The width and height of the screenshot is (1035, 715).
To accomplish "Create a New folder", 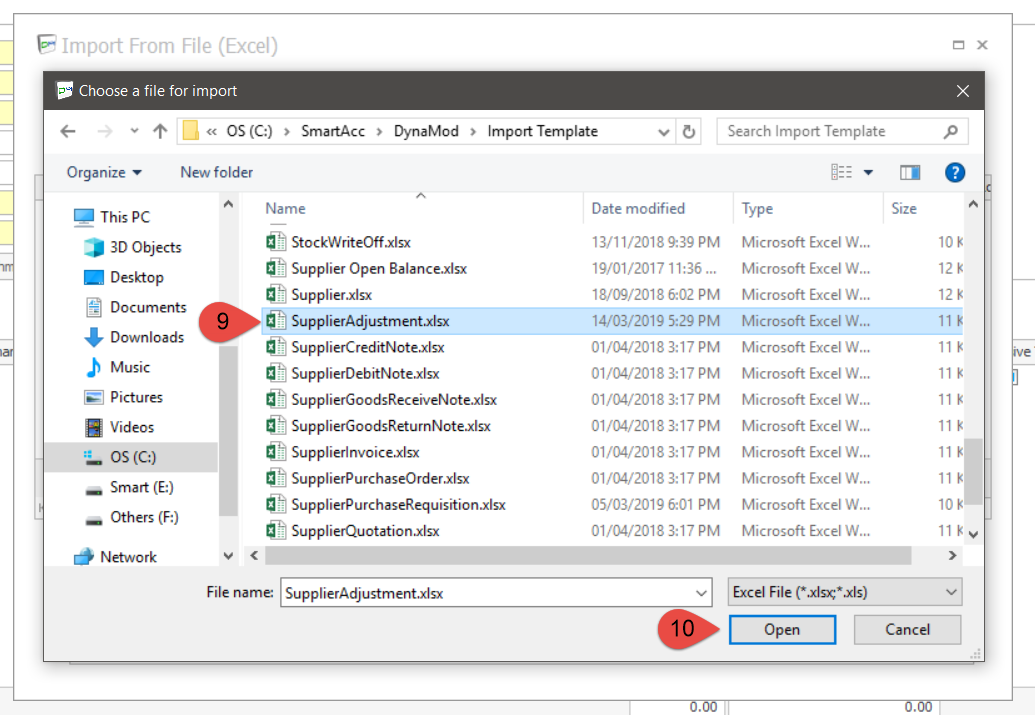I will (x=217, y=172).
